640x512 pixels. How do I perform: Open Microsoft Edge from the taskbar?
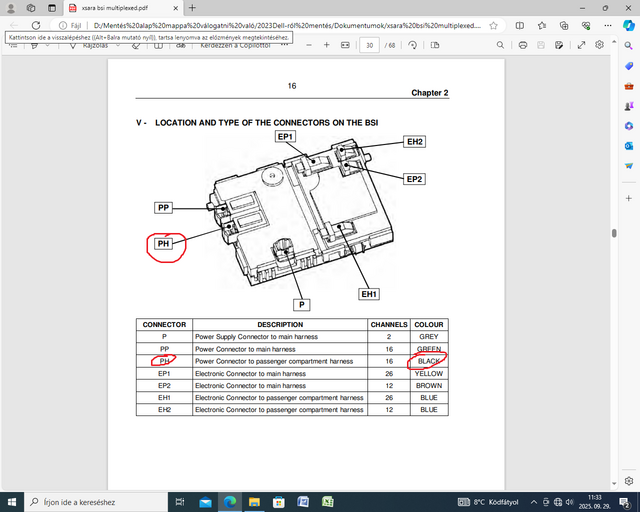click(x=229, y=501)
